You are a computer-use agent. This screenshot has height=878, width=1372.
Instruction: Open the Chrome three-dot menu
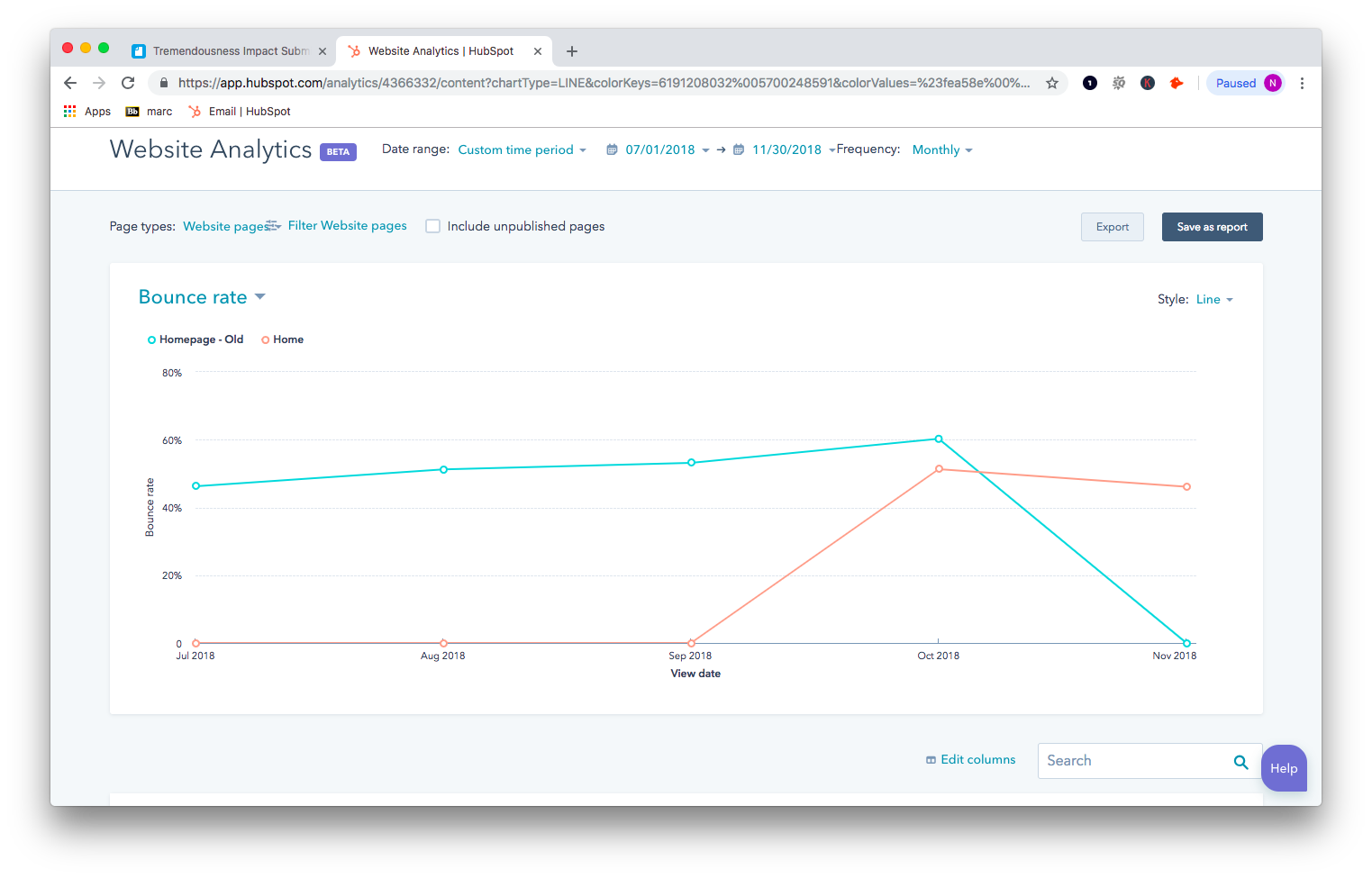[1302, 83]
